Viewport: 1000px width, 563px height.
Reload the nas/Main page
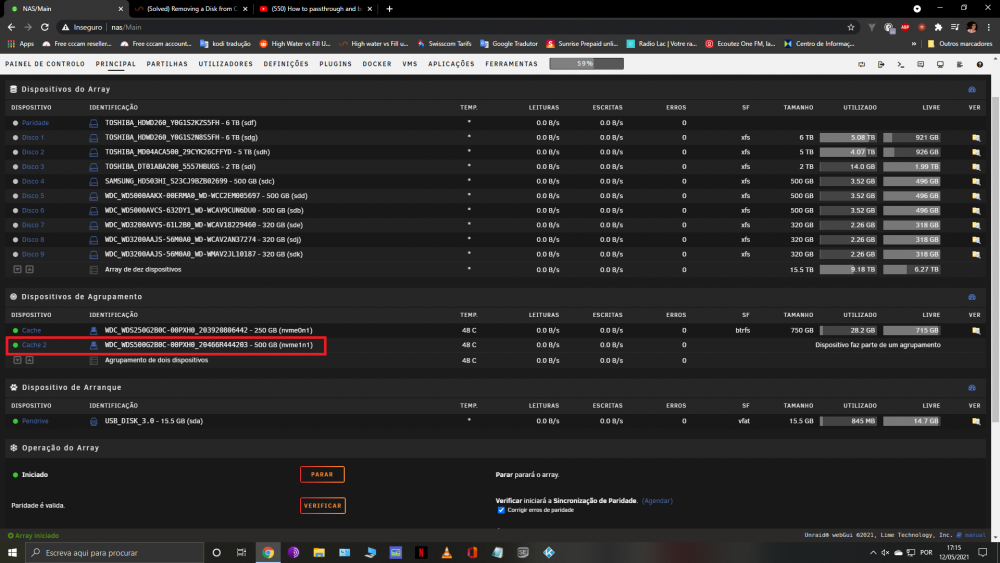[x=45, y=27]
